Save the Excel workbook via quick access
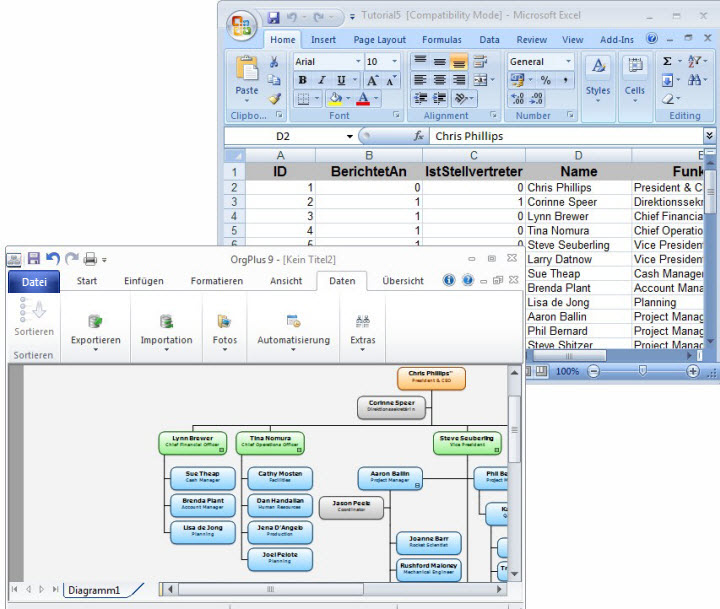720x609 pixels. 274,17
